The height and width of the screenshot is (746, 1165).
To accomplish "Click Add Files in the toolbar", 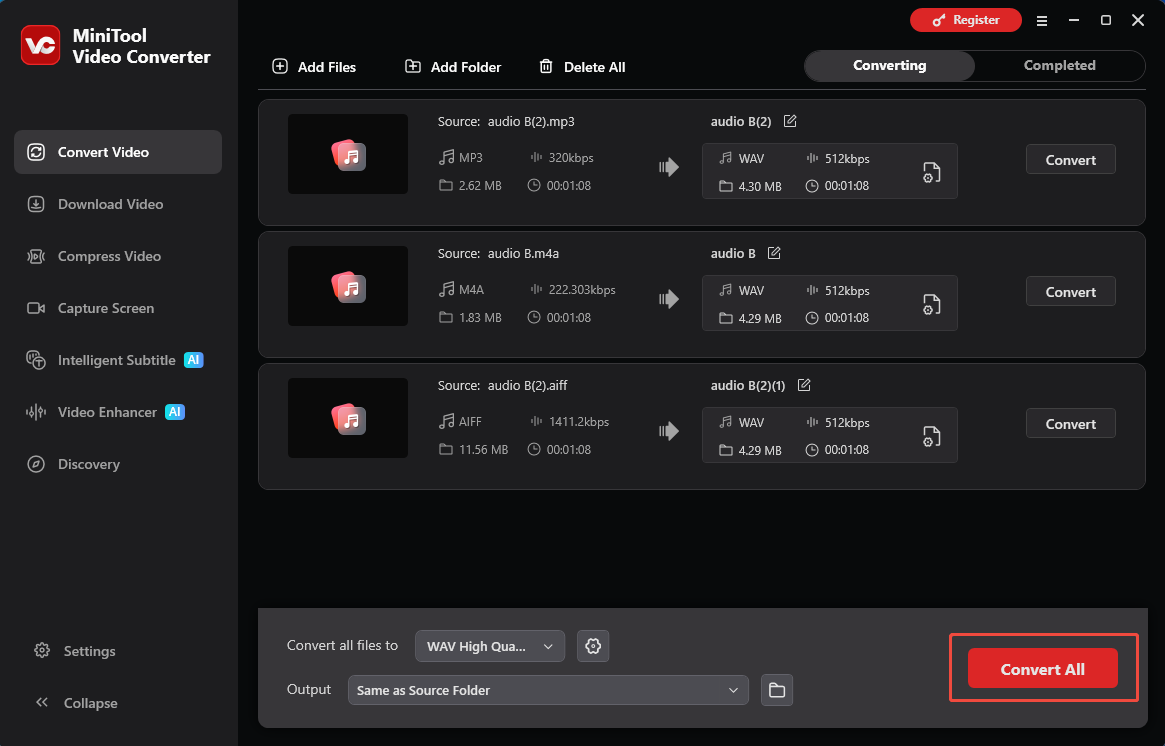I will (x=314, y=67).
